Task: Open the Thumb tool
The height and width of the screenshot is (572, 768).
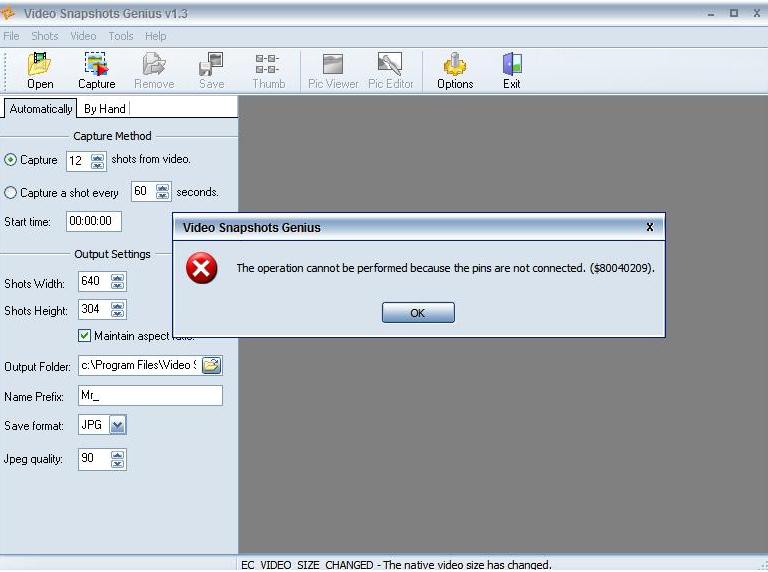Action: [268, 71]
